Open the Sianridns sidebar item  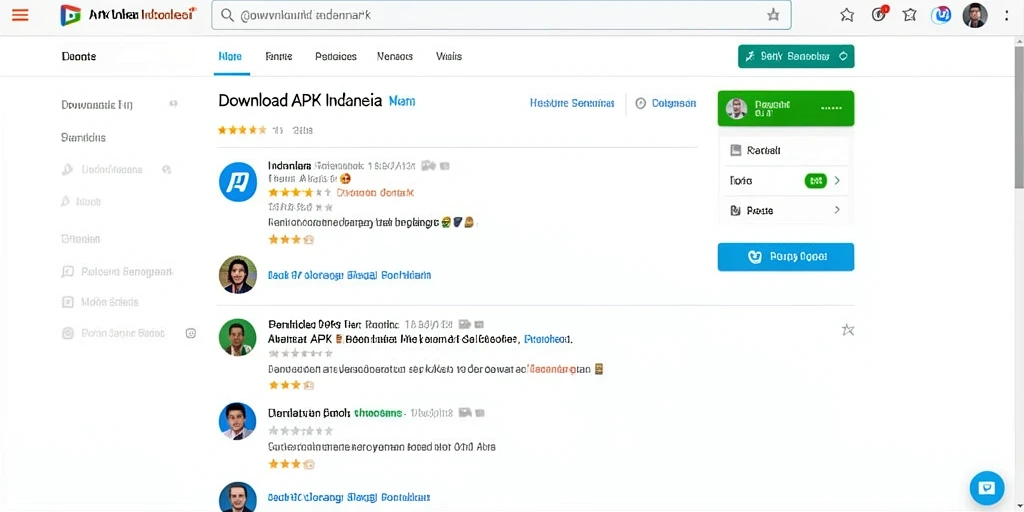(83, 137)
